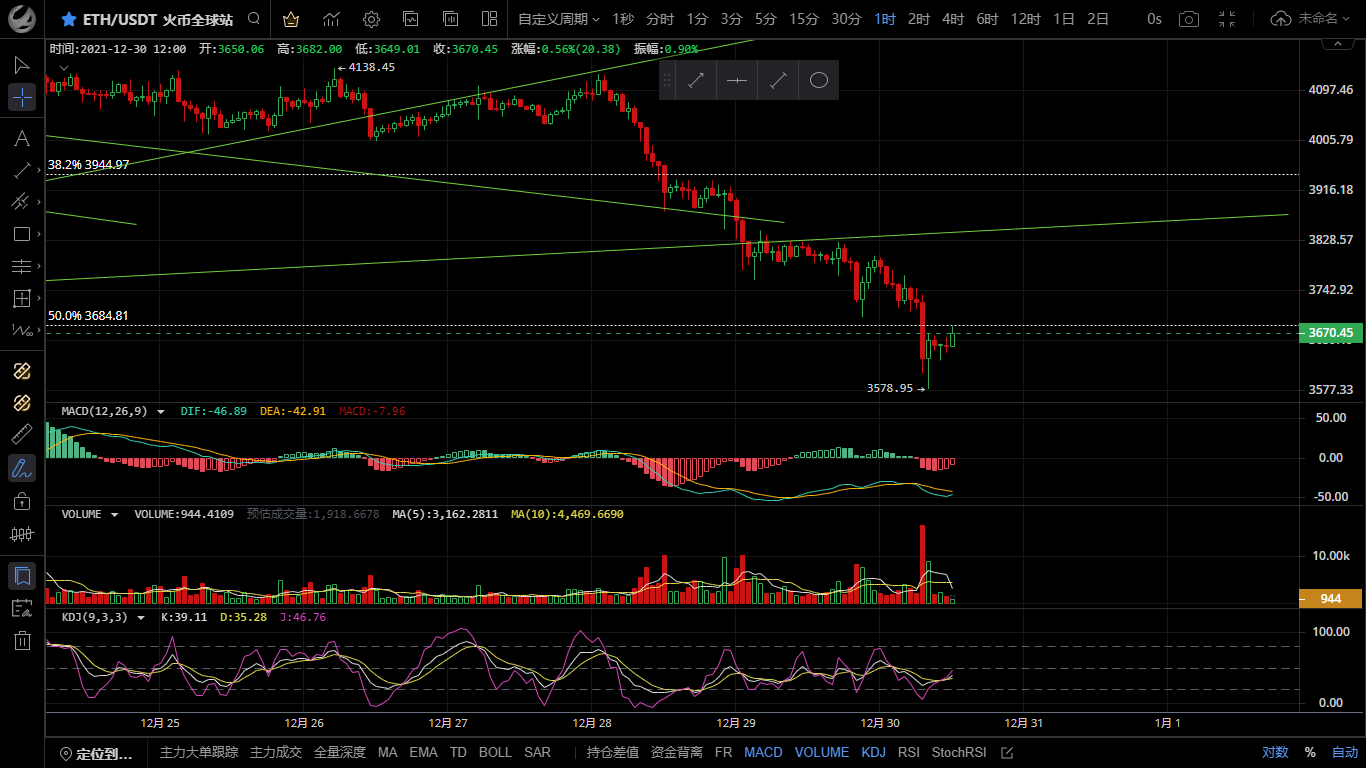Click the current price label 3670.45
This screenshot has width=1366, height=768.
(x=1331, y=333)
